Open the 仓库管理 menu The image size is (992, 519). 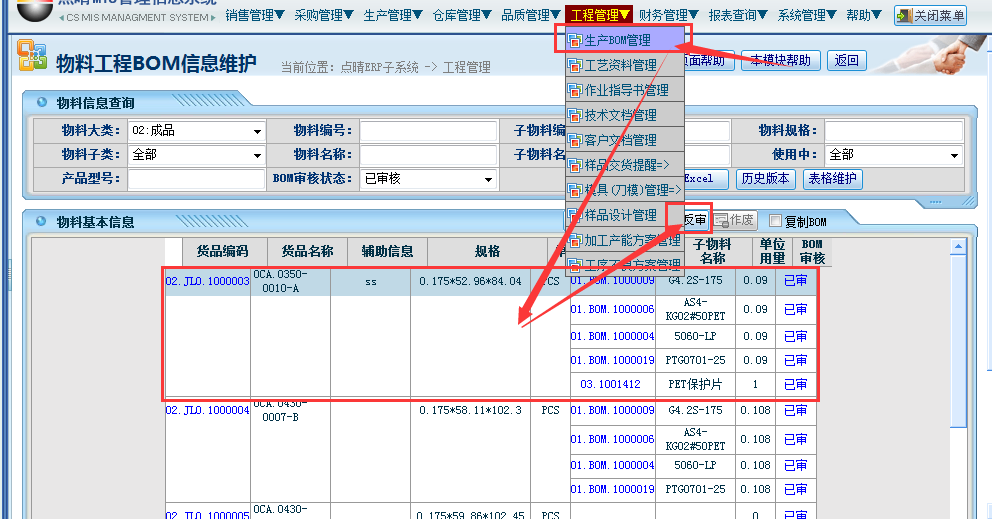(462, 15)
